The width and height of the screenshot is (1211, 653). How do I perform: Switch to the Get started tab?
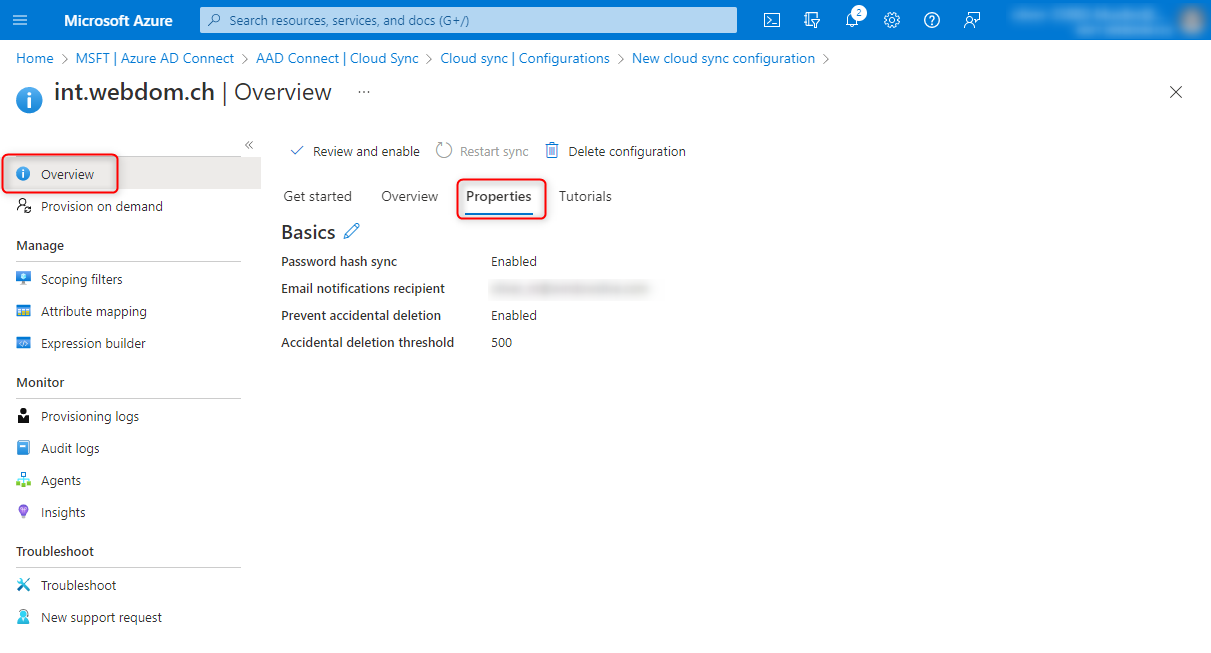click(x=318, y=196)
